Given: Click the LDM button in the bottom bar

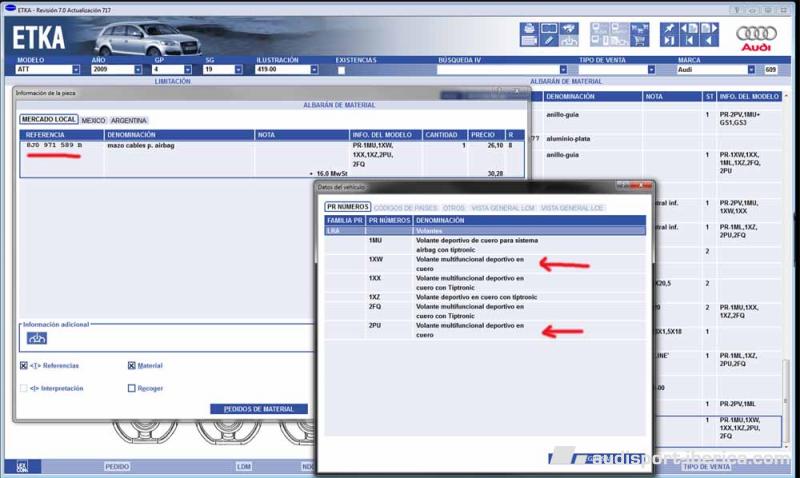Looking at the screenshot, I should [244, 466].
